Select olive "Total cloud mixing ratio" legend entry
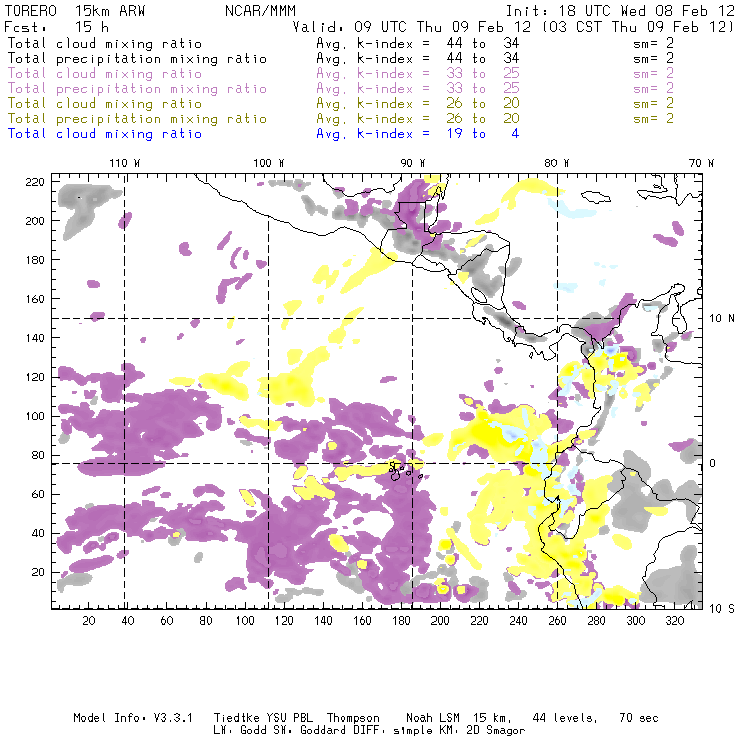The height and width of the screenshot is (740, 740). coord(105,103)
